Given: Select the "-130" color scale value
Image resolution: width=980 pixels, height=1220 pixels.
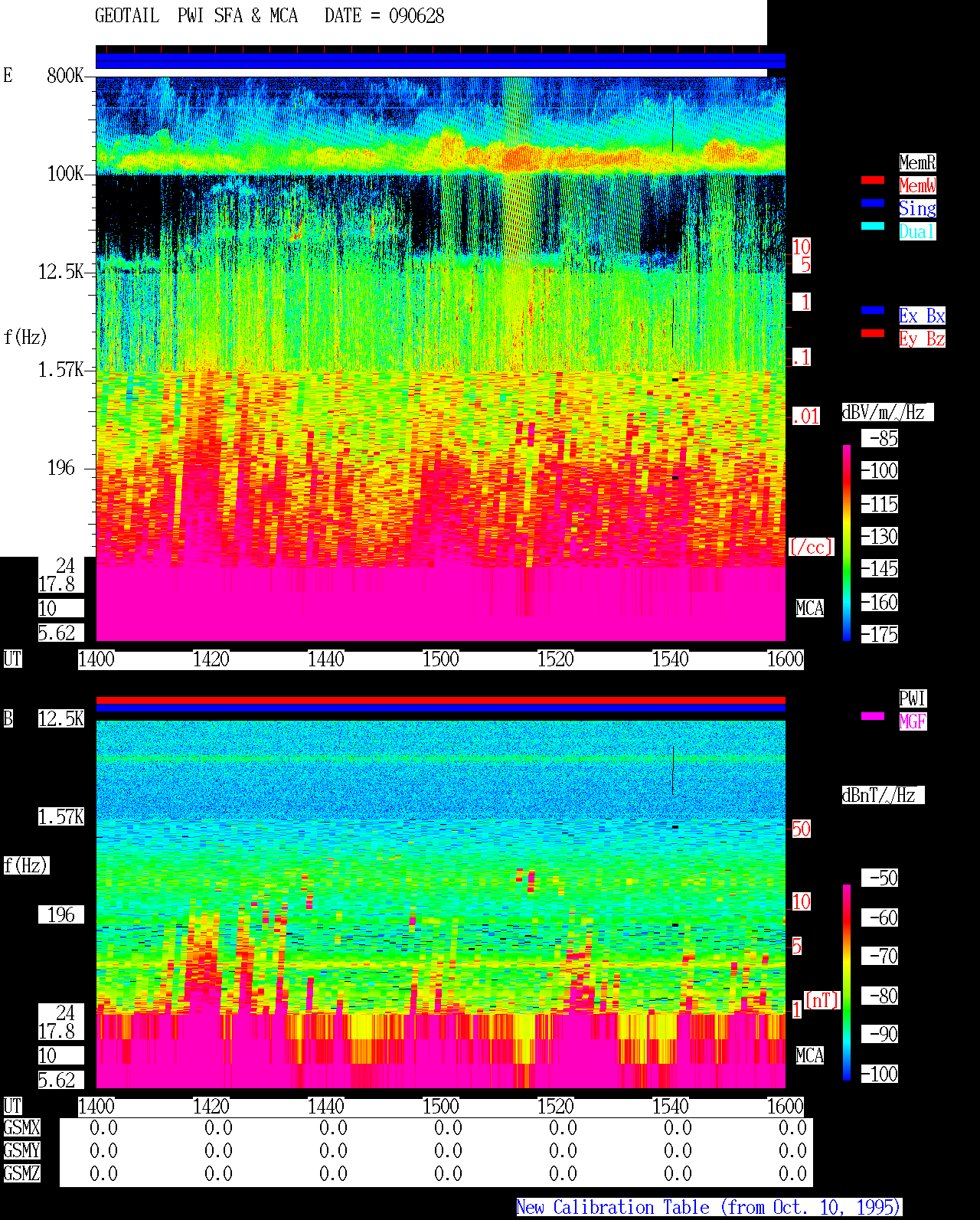Looking at the screenshot, I should 879,537.
